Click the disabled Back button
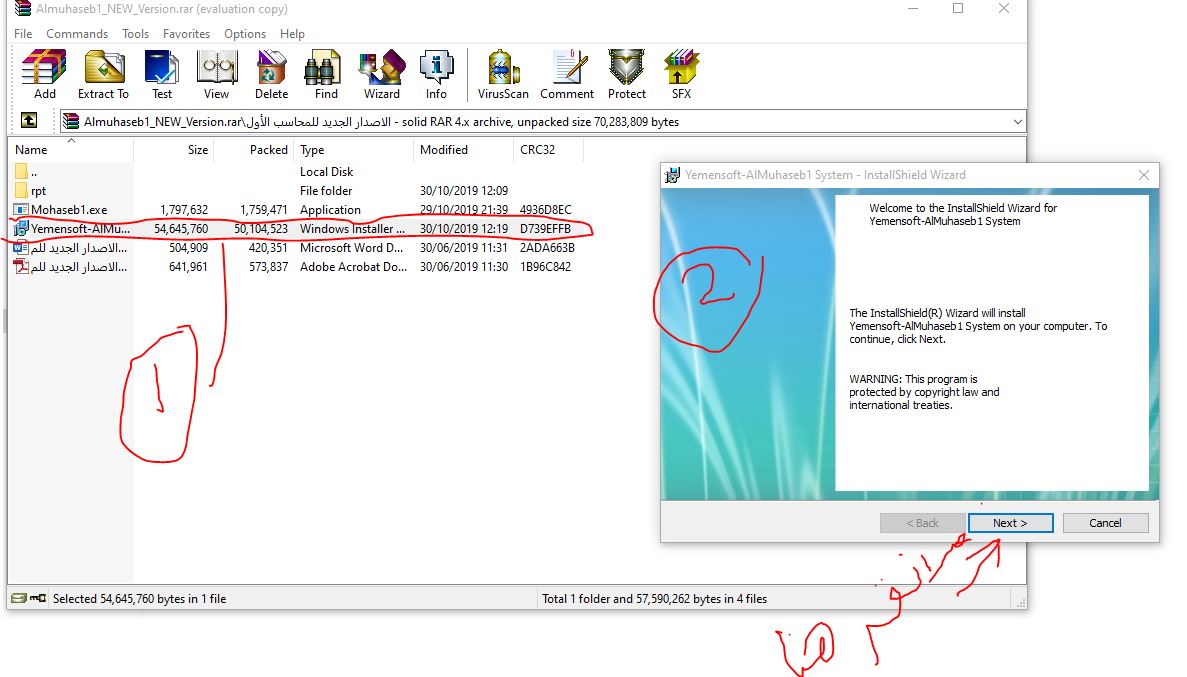The image size is (1187, 677). tap(923, 523)
